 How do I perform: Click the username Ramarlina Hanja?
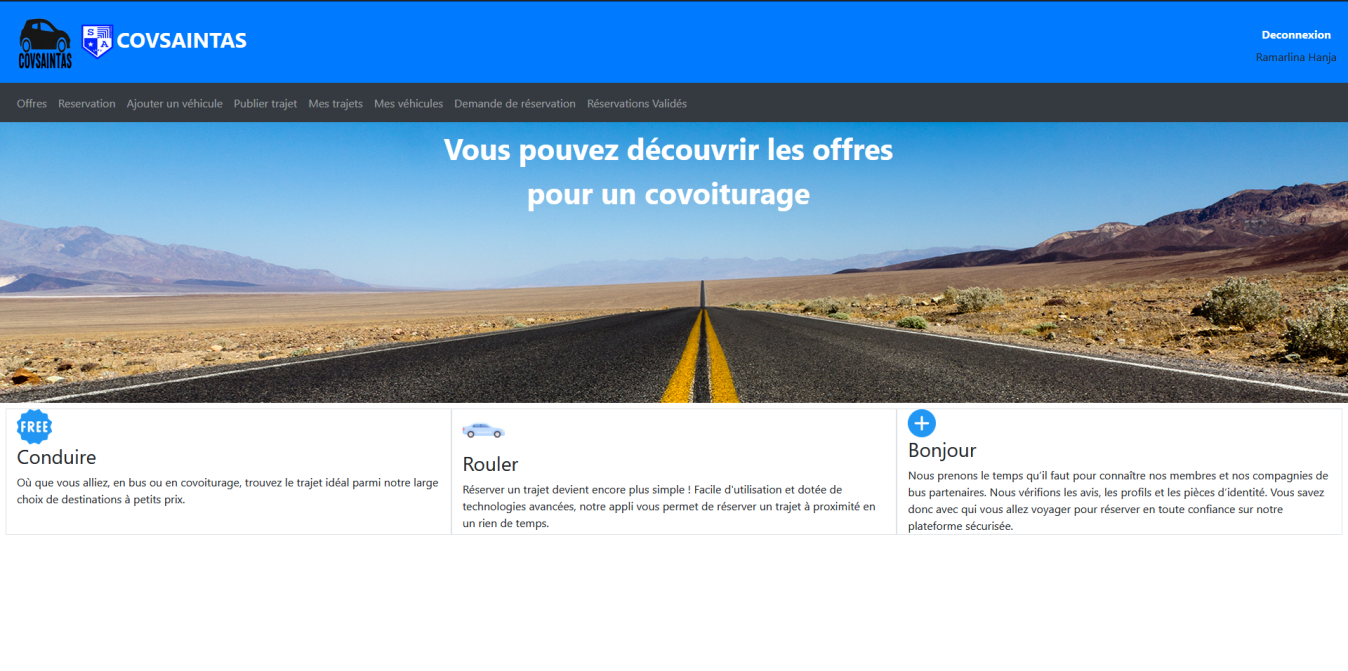[x=1295, y=58]
